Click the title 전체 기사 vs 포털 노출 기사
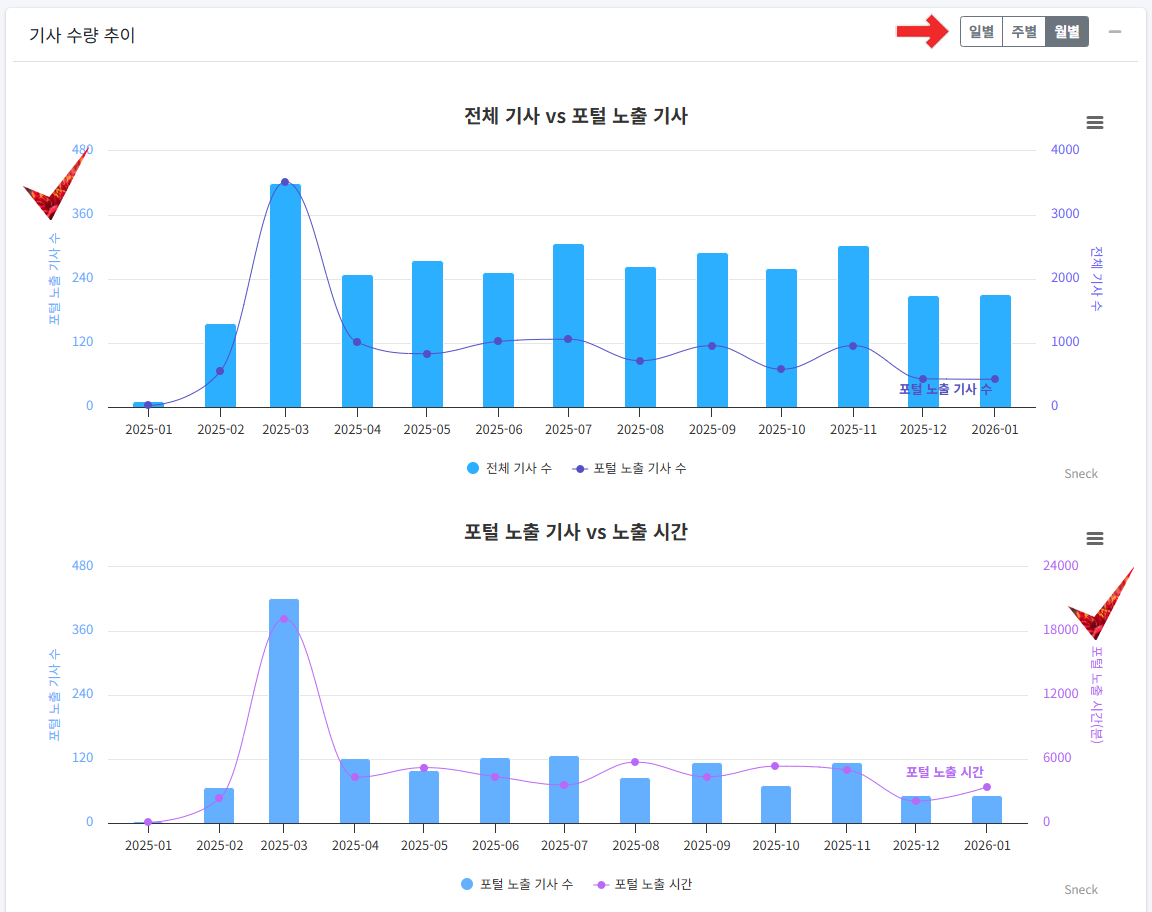Screen dimensions: 1152x912 pos(576,116)
